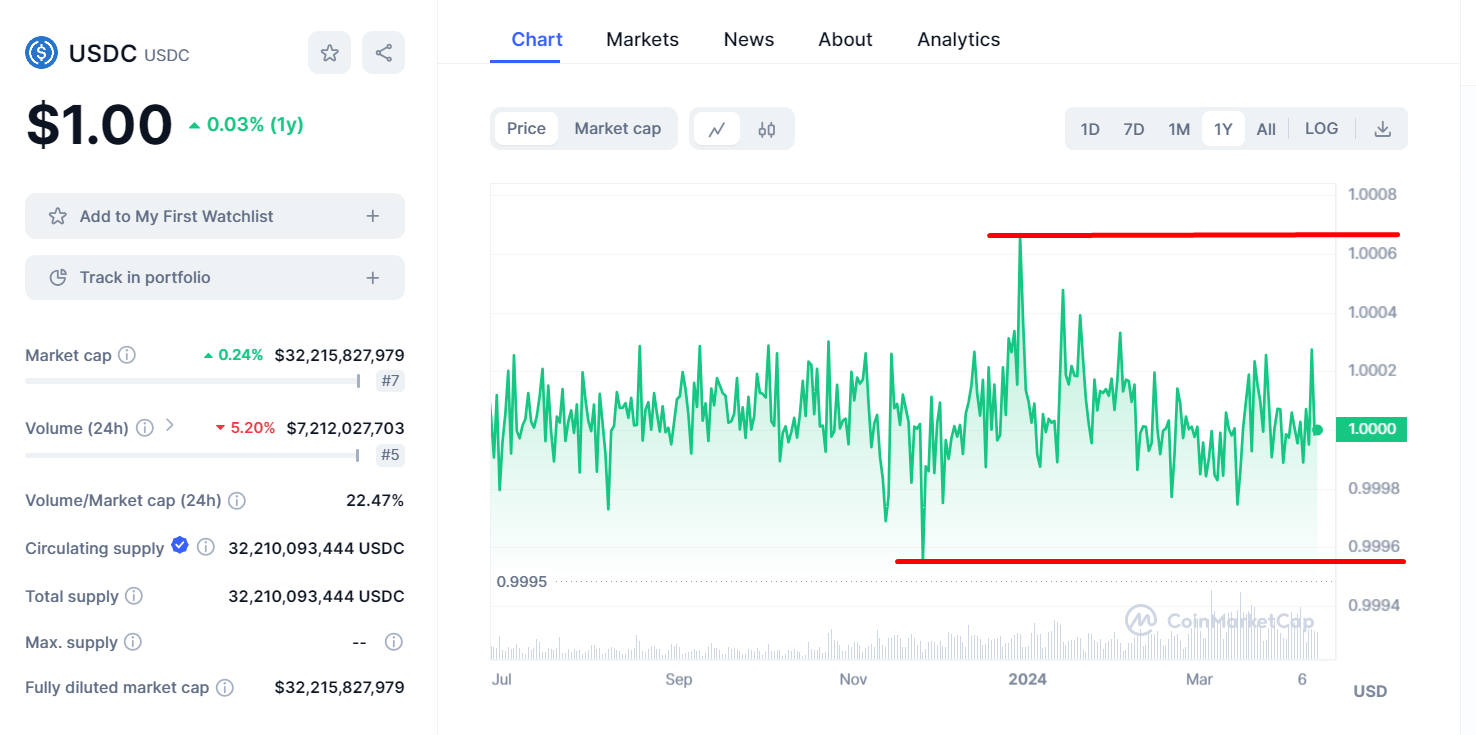Add to My First Watchlist

click(x=215, y=216)
